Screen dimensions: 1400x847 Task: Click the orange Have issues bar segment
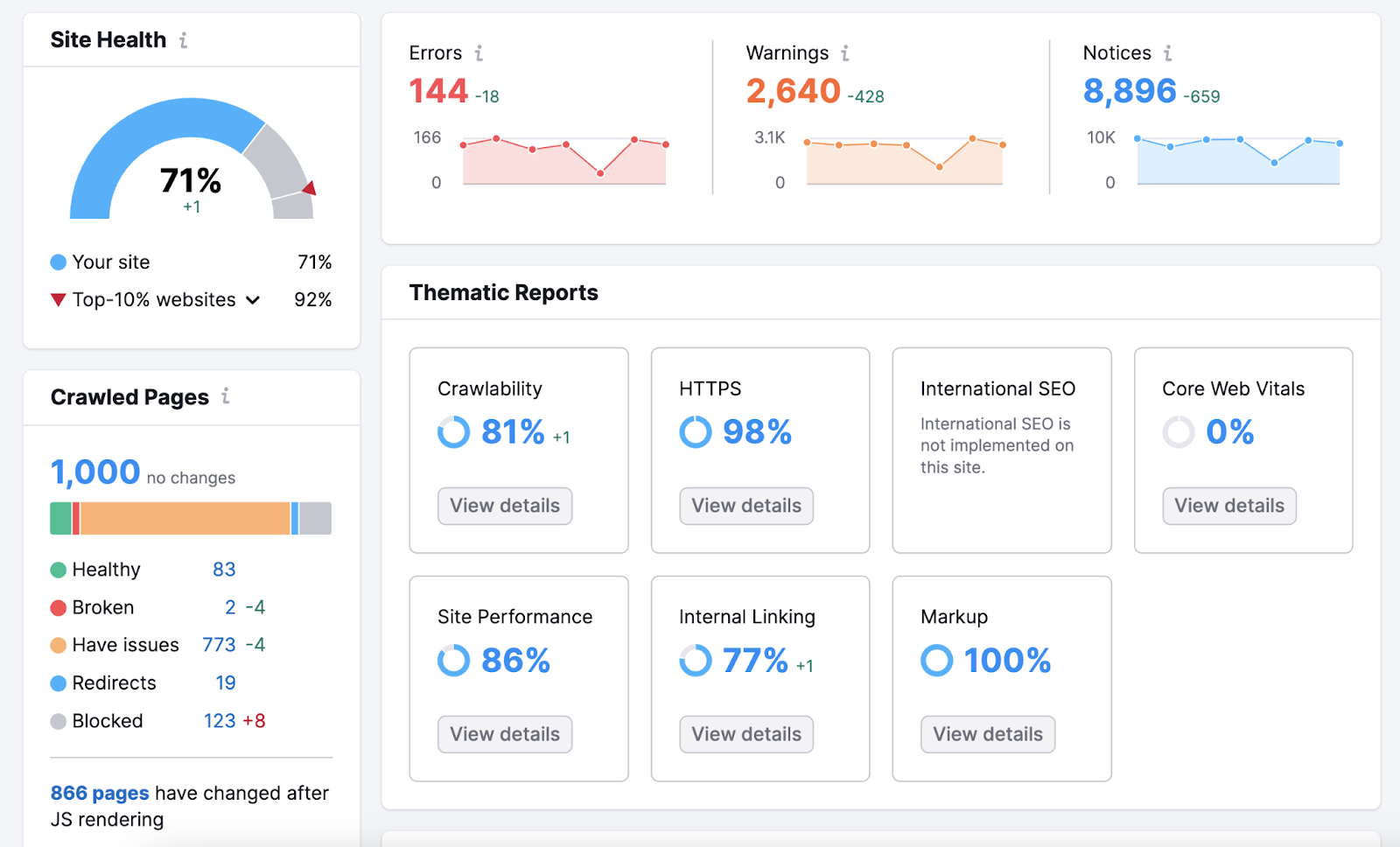[x=184, y=518]
